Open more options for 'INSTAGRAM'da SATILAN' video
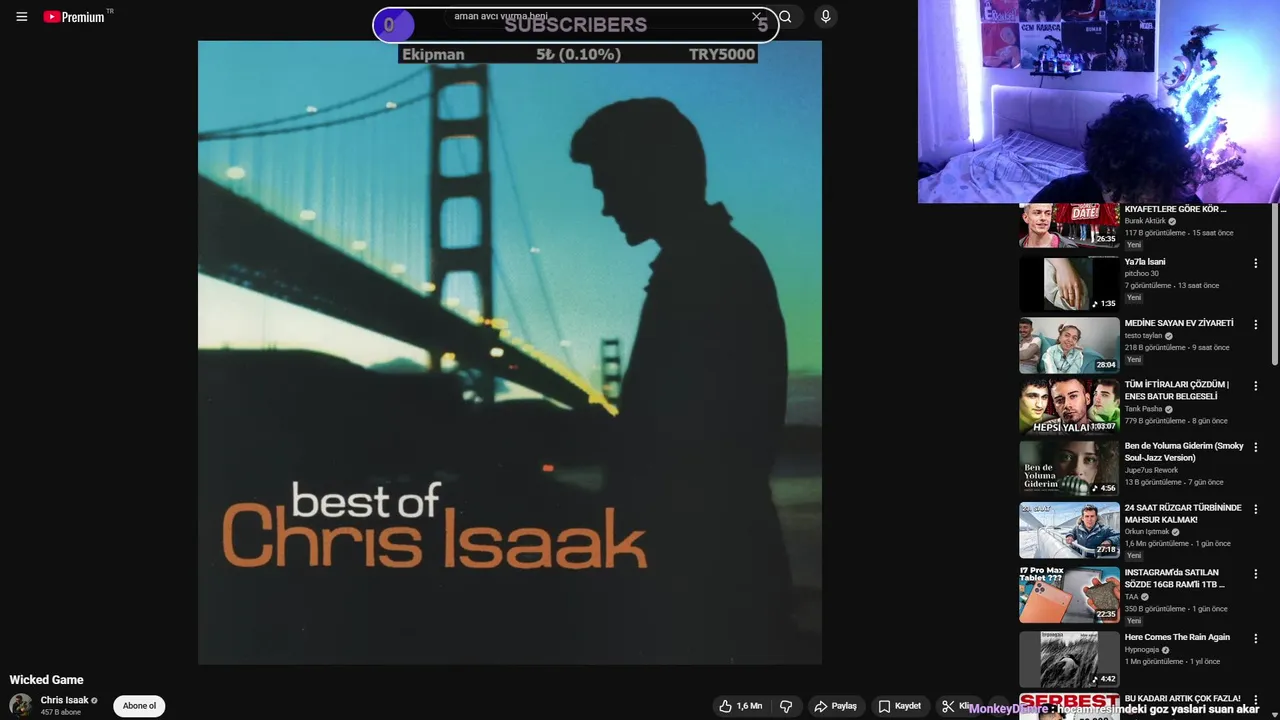Image resolution: width=1280 pixels, height=720 pixels. (x=1256, y=574)
